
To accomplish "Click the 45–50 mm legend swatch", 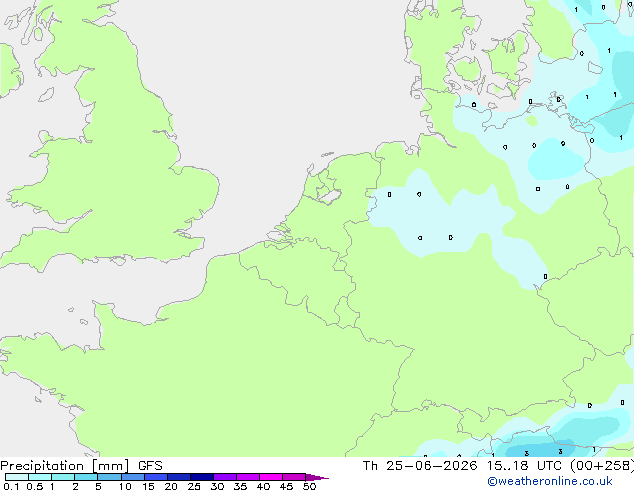I will coord(294,477).
